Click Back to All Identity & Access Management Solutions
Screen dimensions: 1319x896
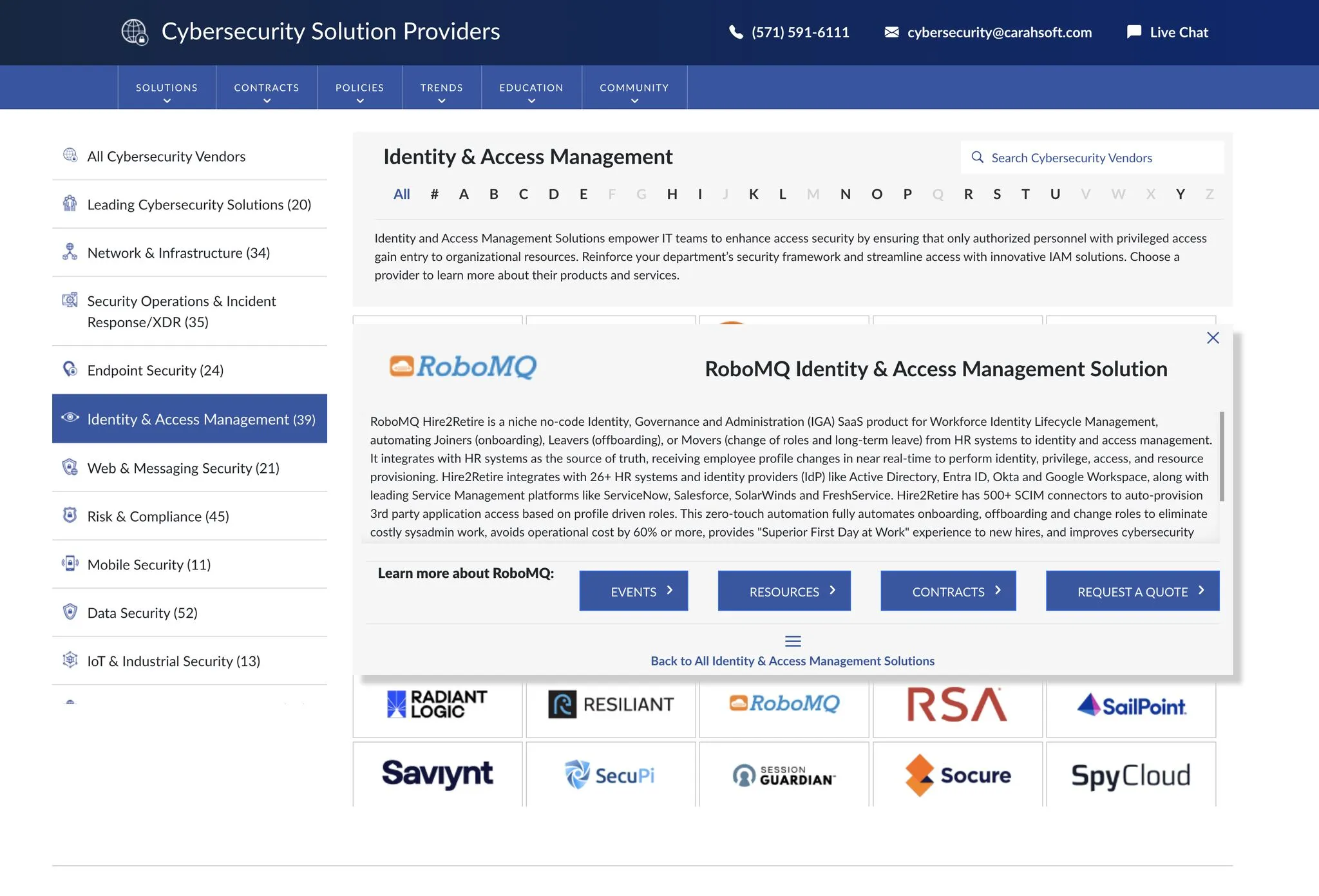(793, 660)
